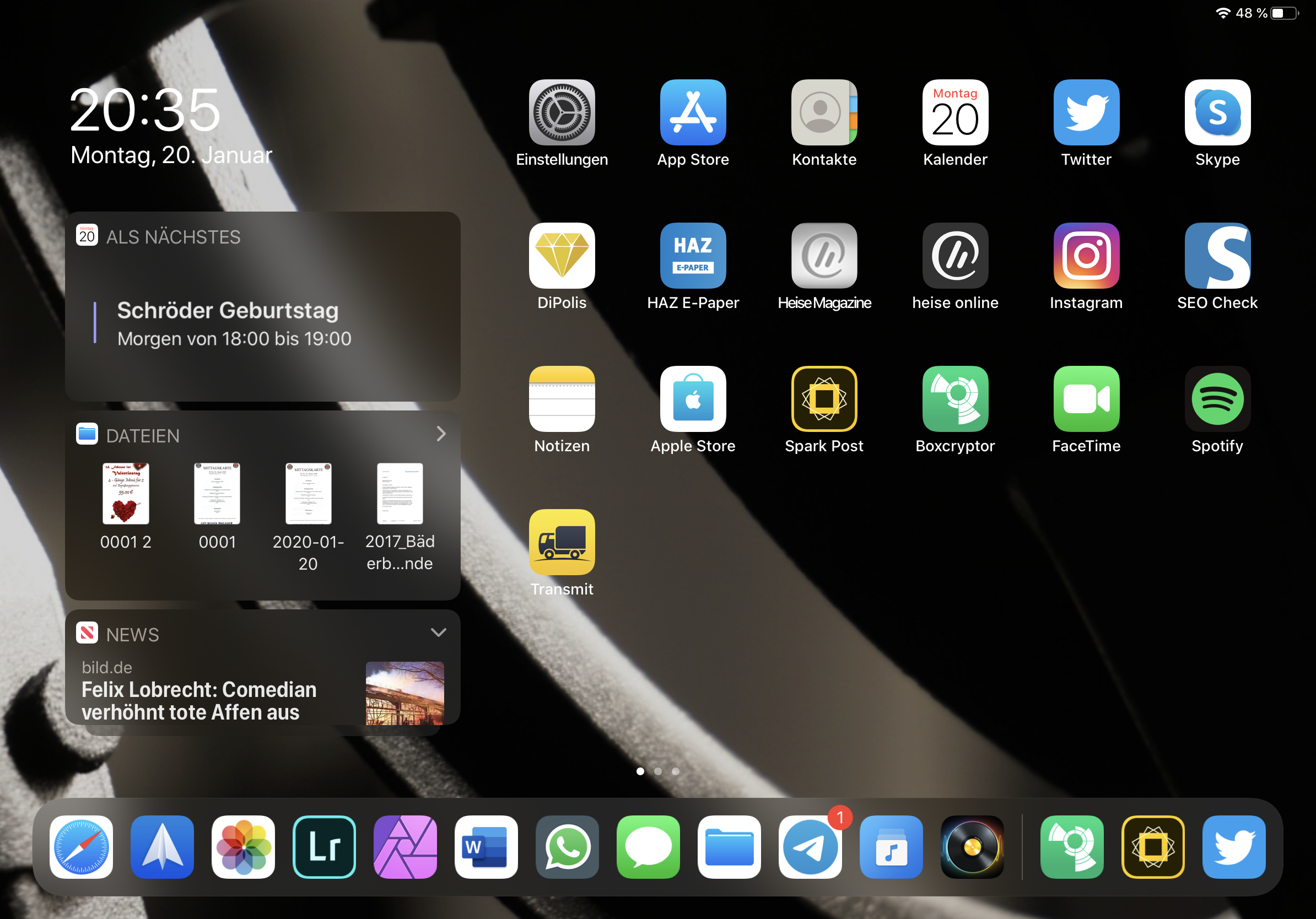Open the Files app in dock

pos(729,847)
